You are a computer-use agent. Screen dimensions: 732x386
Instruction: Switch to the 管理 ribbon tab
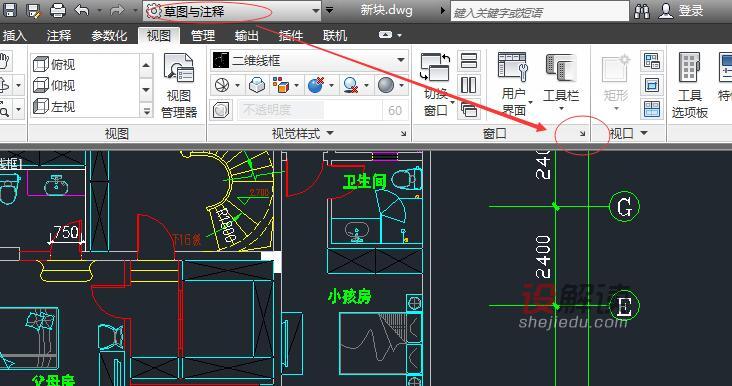[203, 35]
